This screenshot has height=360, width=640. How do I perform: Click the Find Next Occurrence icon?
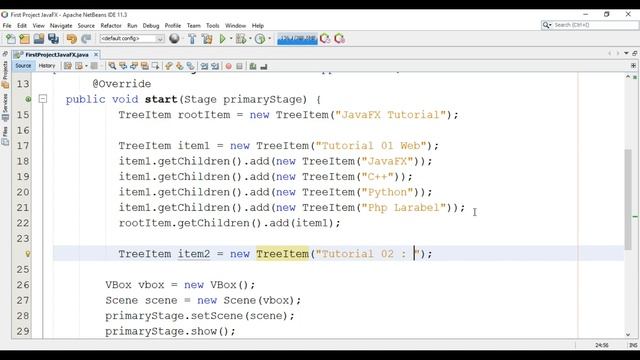pos(134,66)
